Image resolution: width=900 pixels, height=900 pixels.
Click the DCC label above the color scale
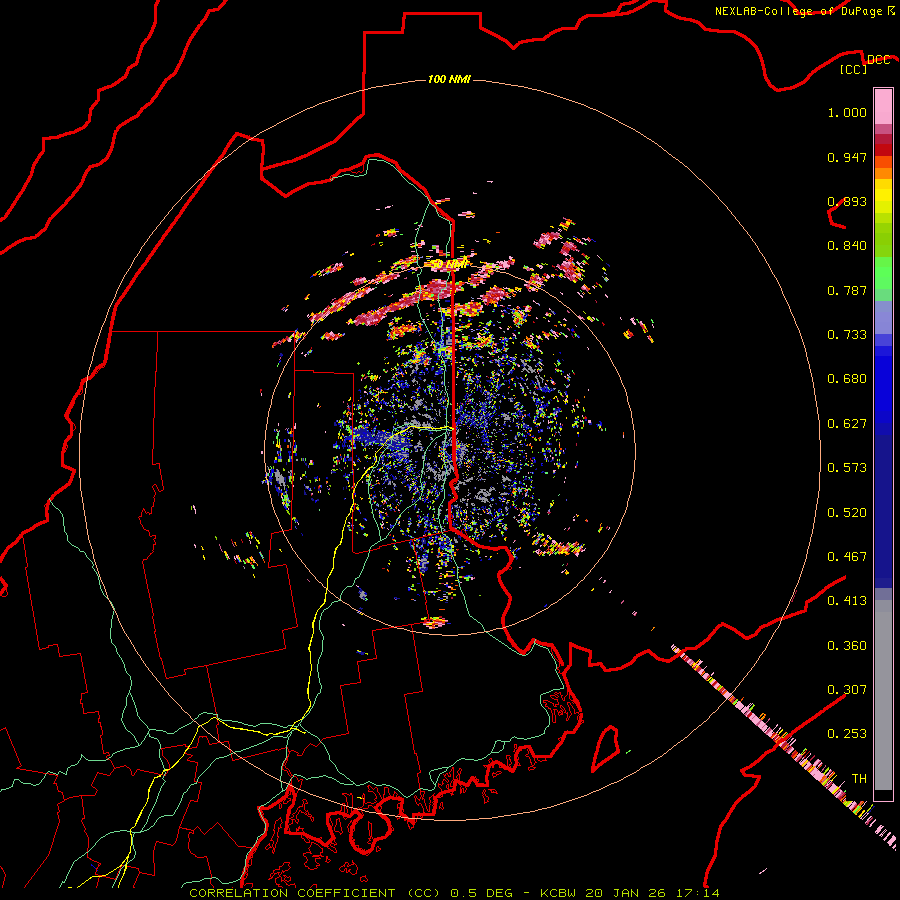tap(878, 59)
